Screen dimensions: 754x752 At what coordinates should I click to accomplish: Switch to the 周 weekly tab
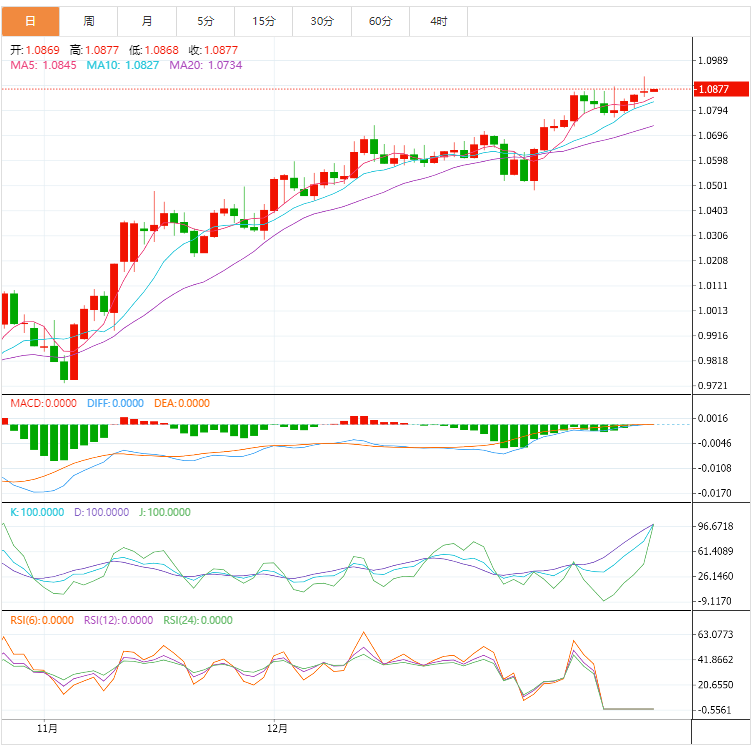88,21
